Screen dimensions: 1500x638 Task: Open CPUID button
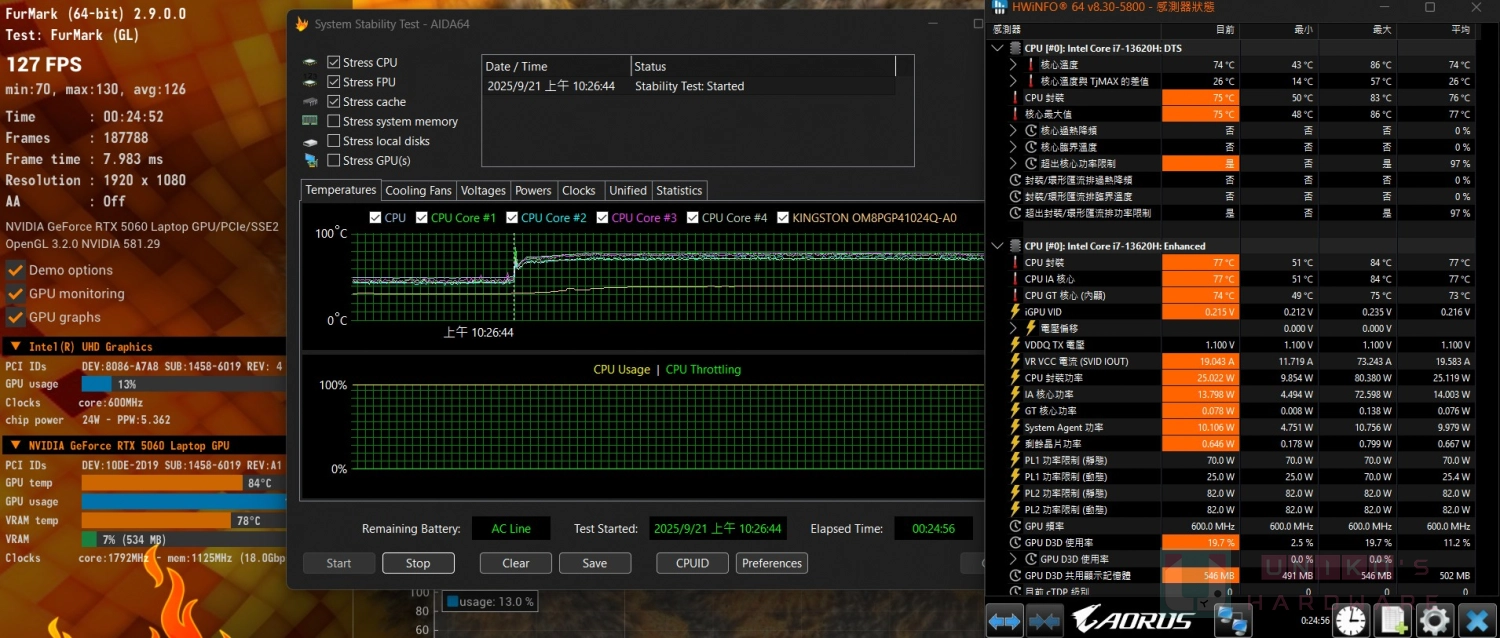point(692,563)
